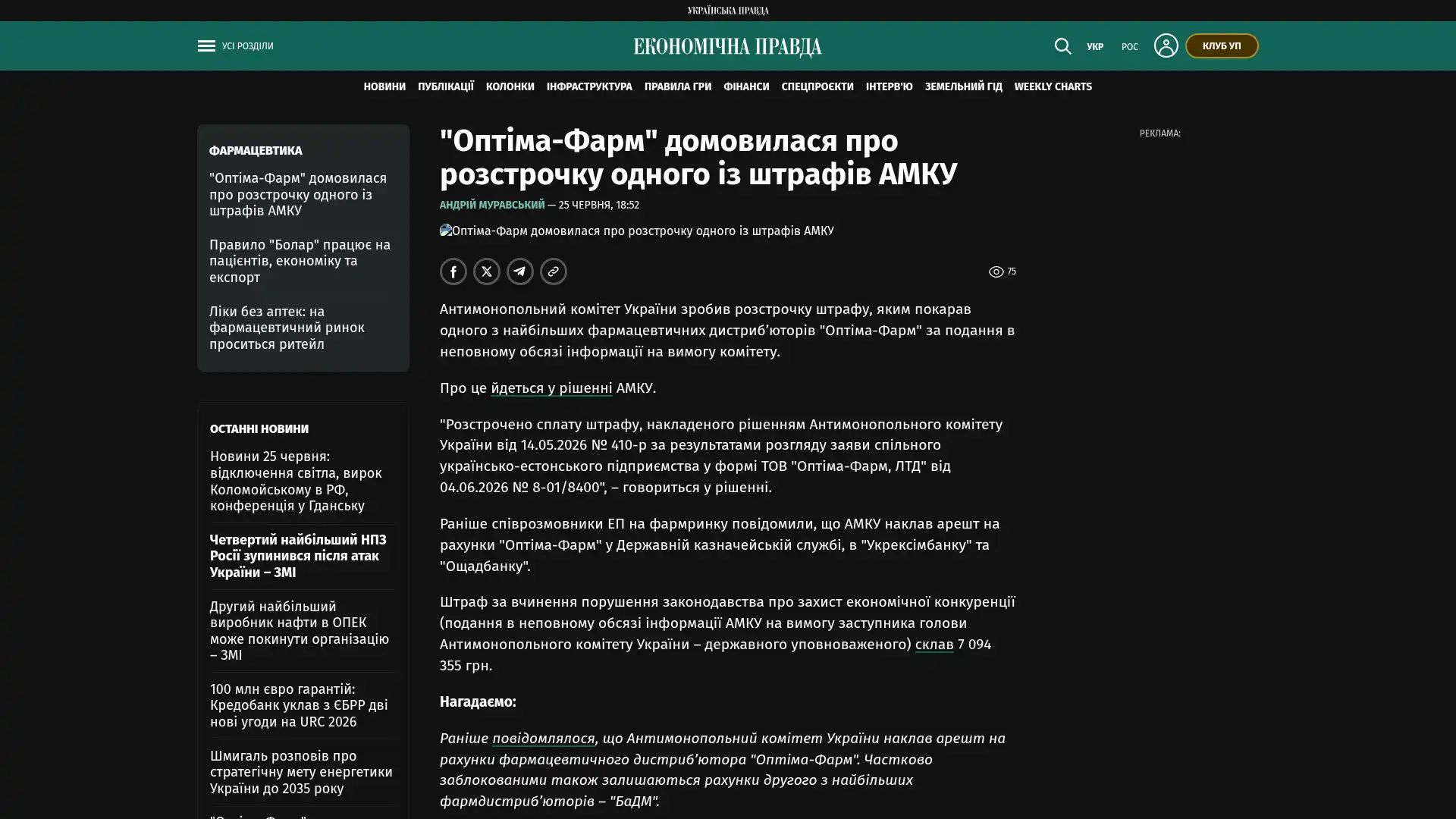Share article via Telegram

click(x=520, y=271)
